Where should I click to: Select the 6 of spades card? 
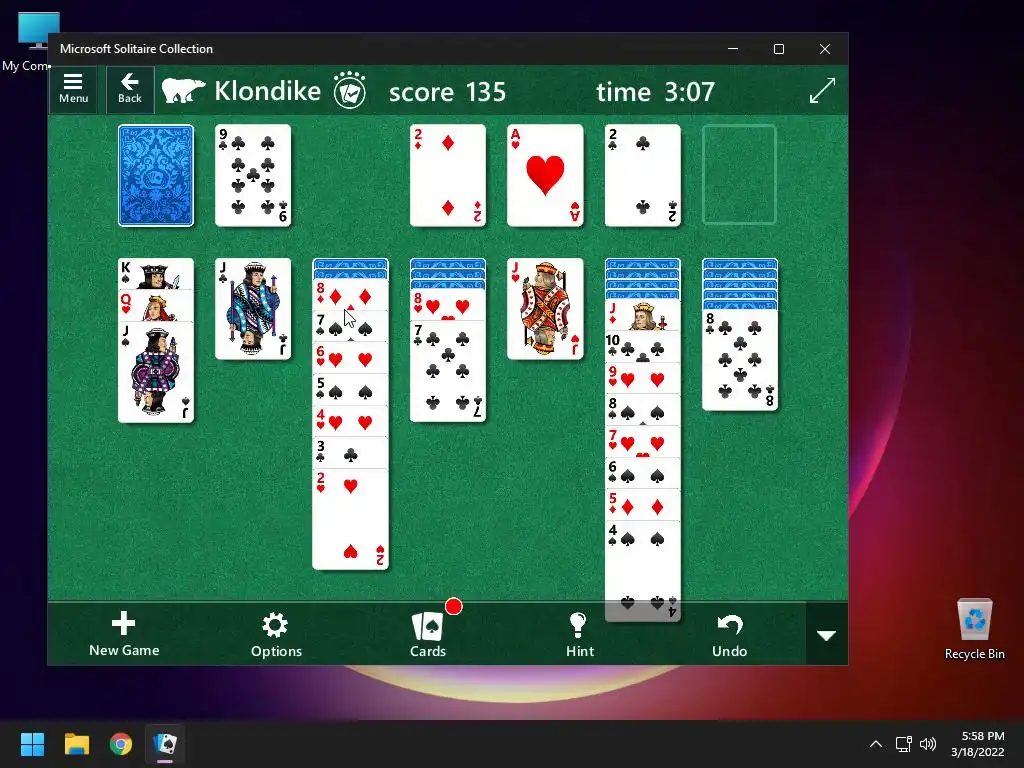[x=643, y=473]
